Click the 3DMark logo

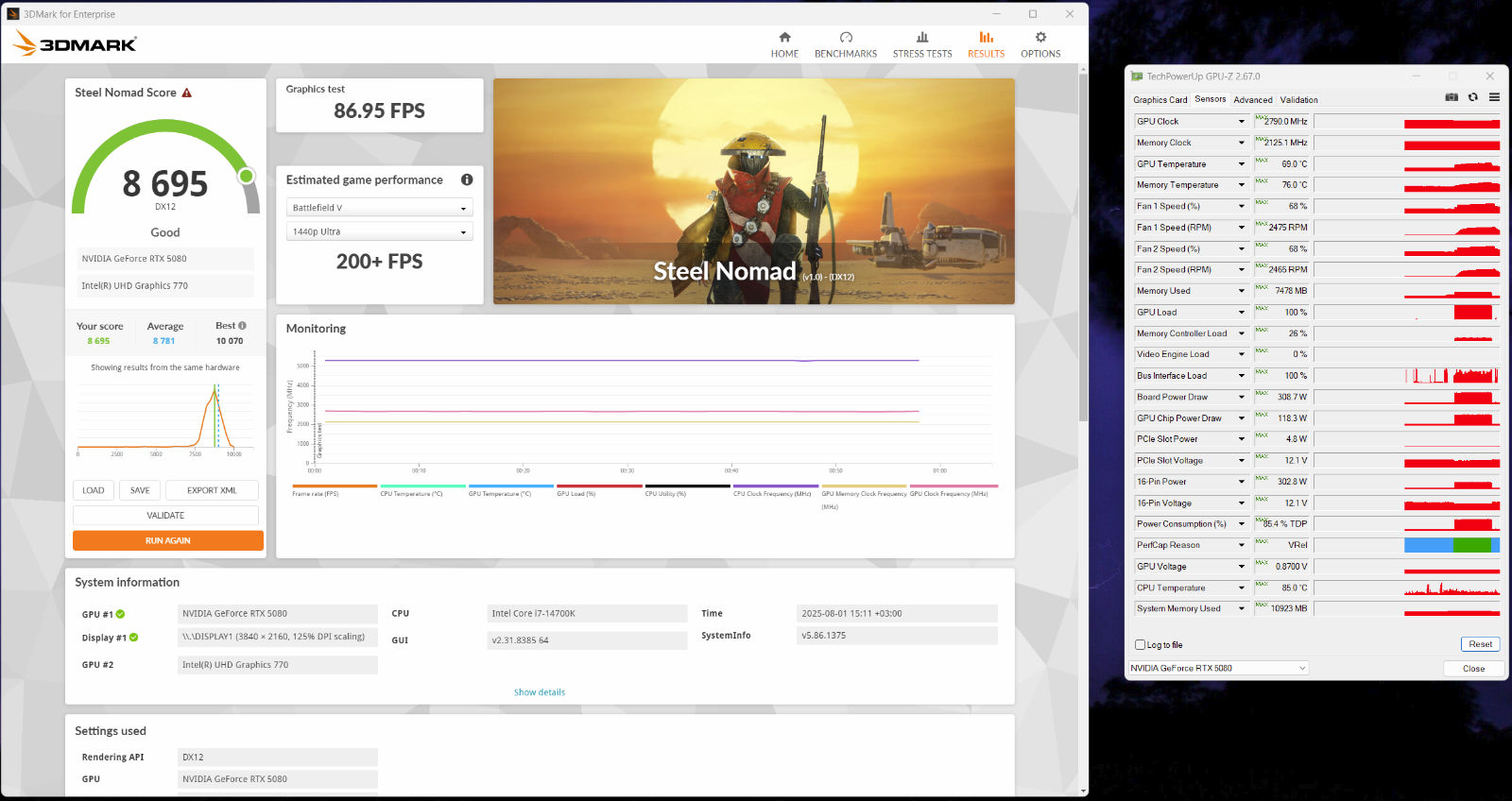pos(75,43)
